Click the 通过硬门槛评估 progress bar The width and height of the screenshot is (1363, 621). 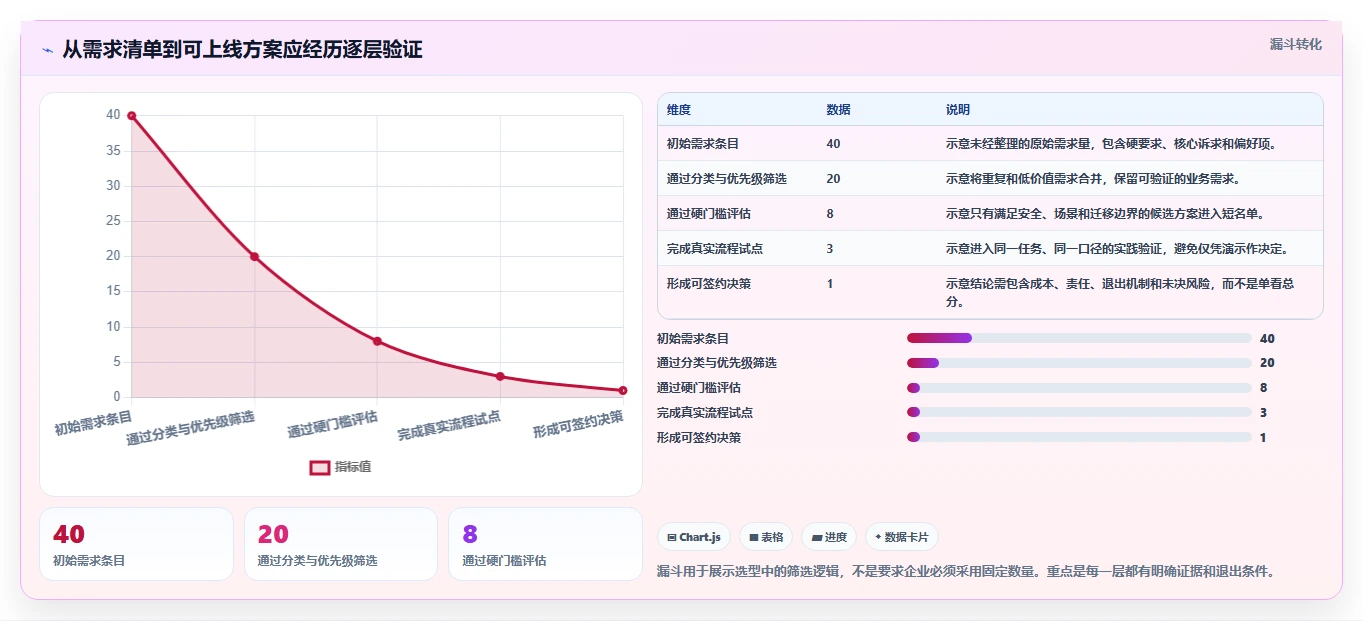tap(1079, 388)
